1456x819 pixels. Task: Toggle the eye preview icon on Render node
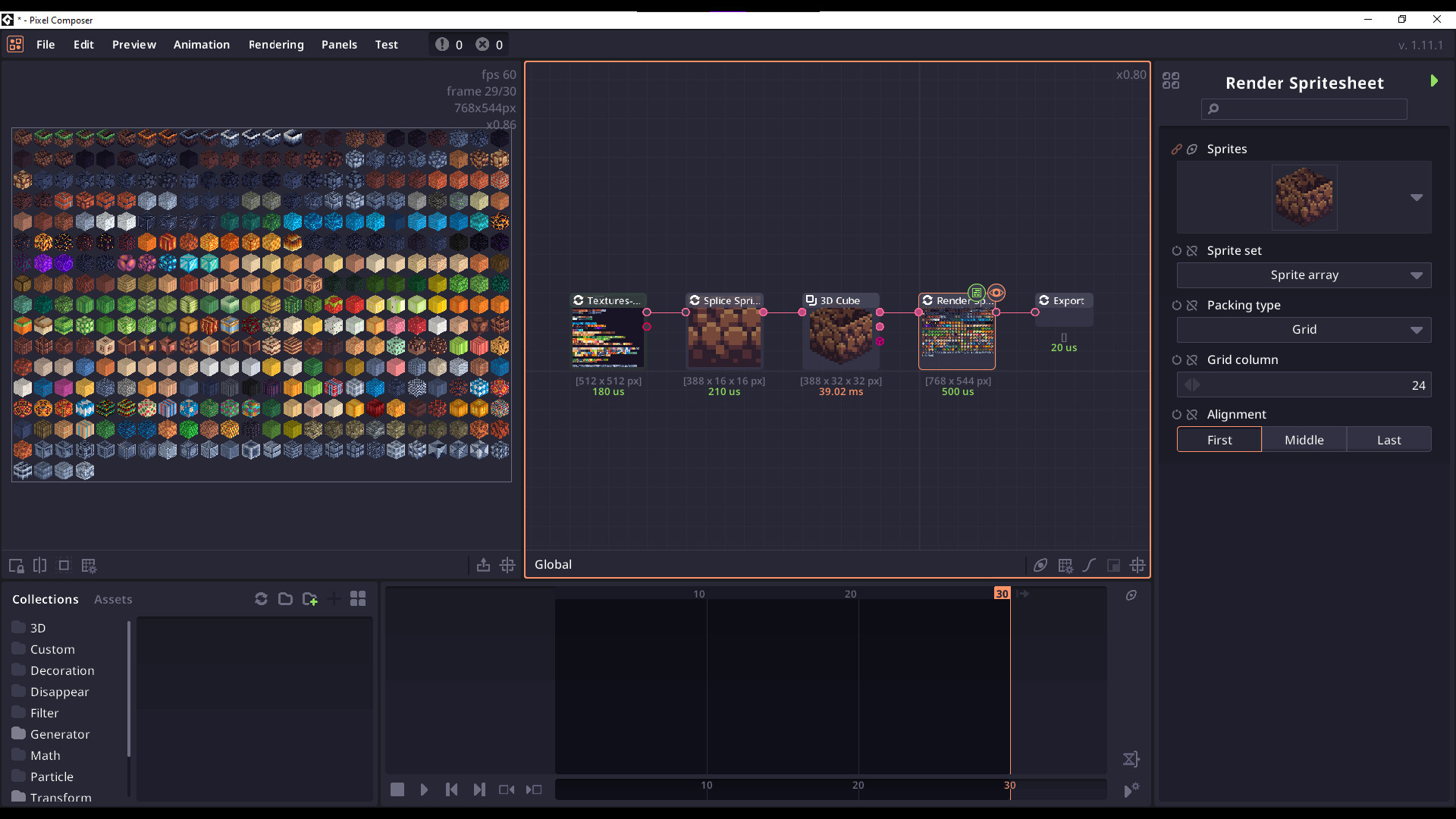pyautogui.click(x=997, y=293)
